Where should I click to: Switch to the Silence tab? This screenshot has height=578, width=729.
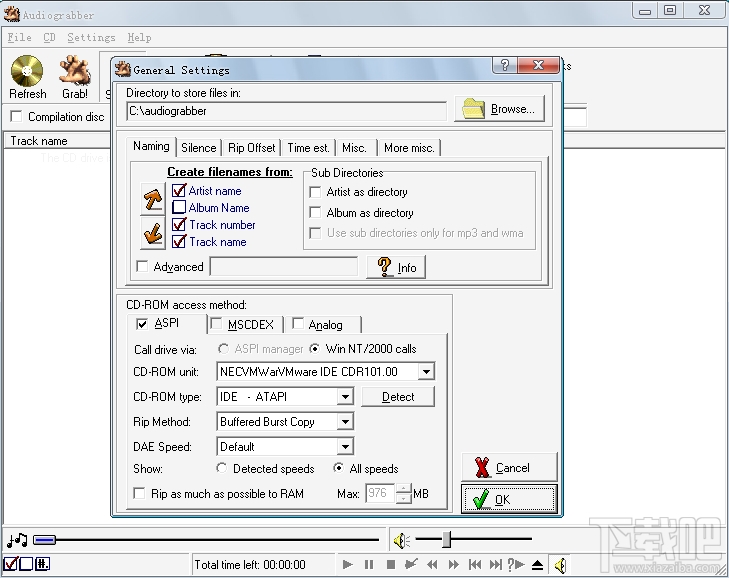point(199,148)
